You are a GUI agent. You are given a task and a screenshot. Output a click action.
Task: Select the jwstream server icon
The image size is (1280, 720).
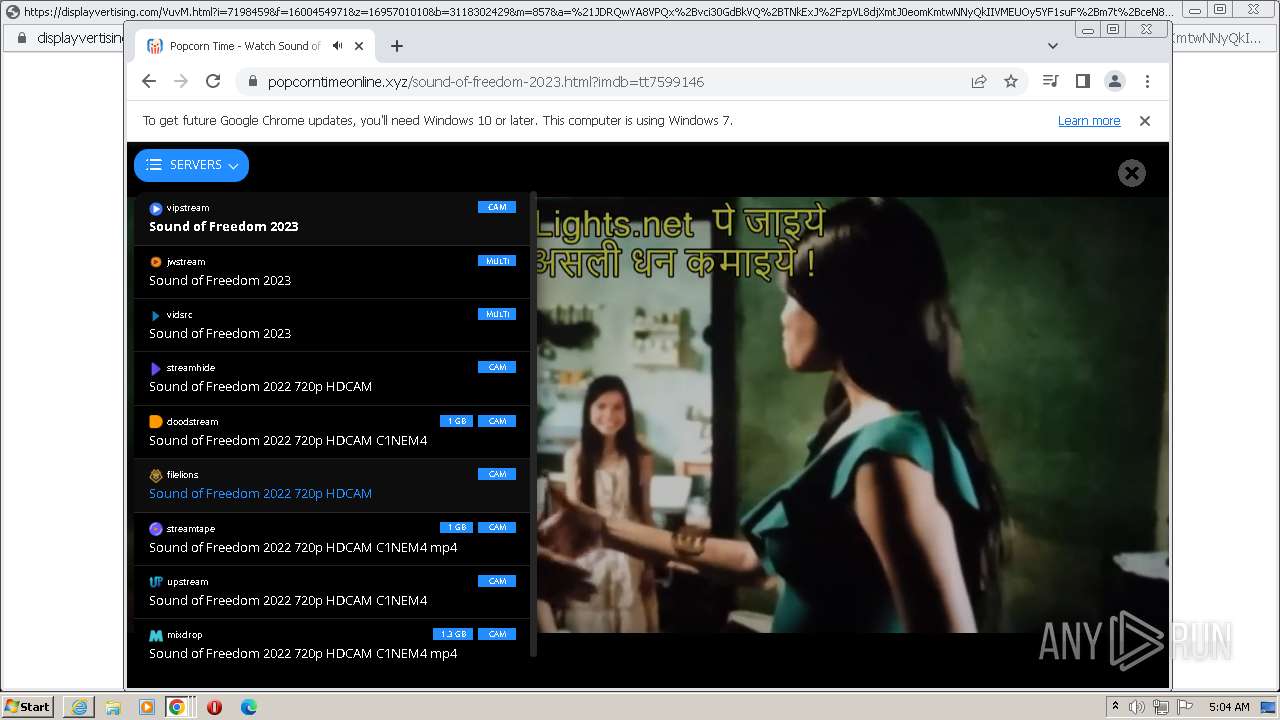pyautogui.click(x=155, y=262)
